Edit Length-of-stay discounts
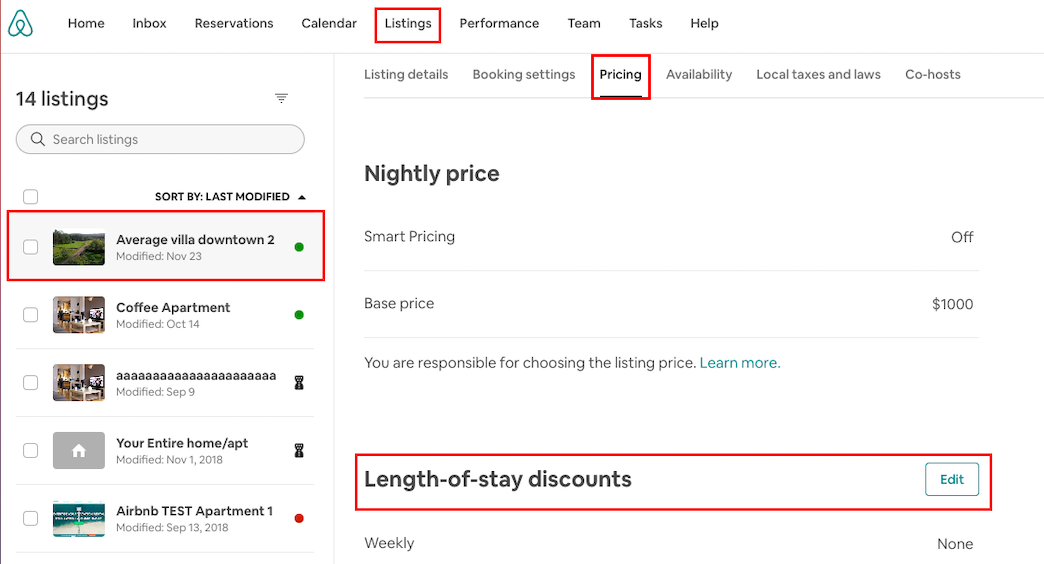The width and height of the screenshot is (1044, 564). point(951,479)
